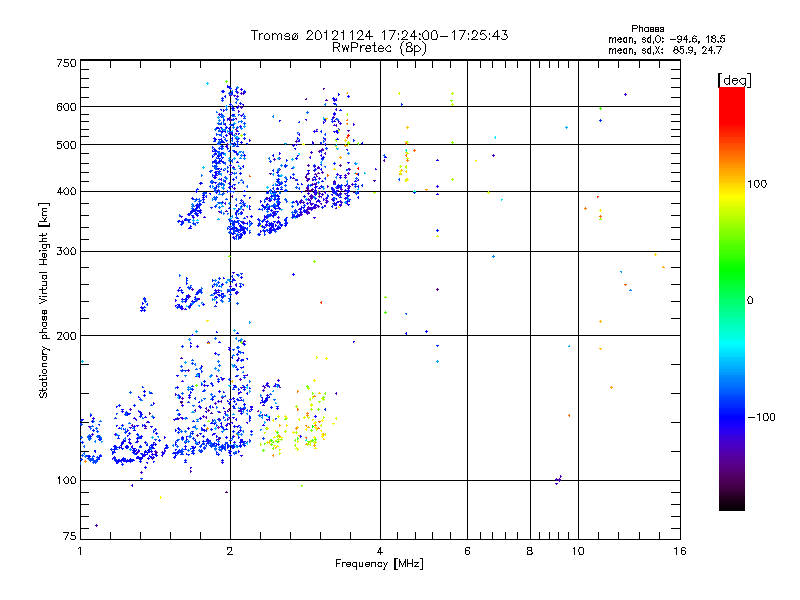800x600 pixels.
Task: Click the purple point cluster at 100 km near 9 MHz
Action: coord(558,480)
